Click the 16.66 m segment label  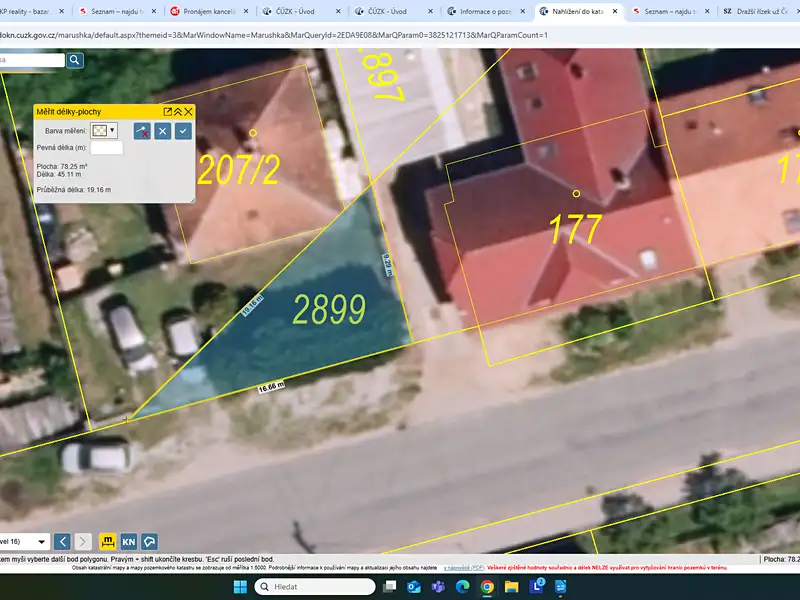[x=271, y=387]
